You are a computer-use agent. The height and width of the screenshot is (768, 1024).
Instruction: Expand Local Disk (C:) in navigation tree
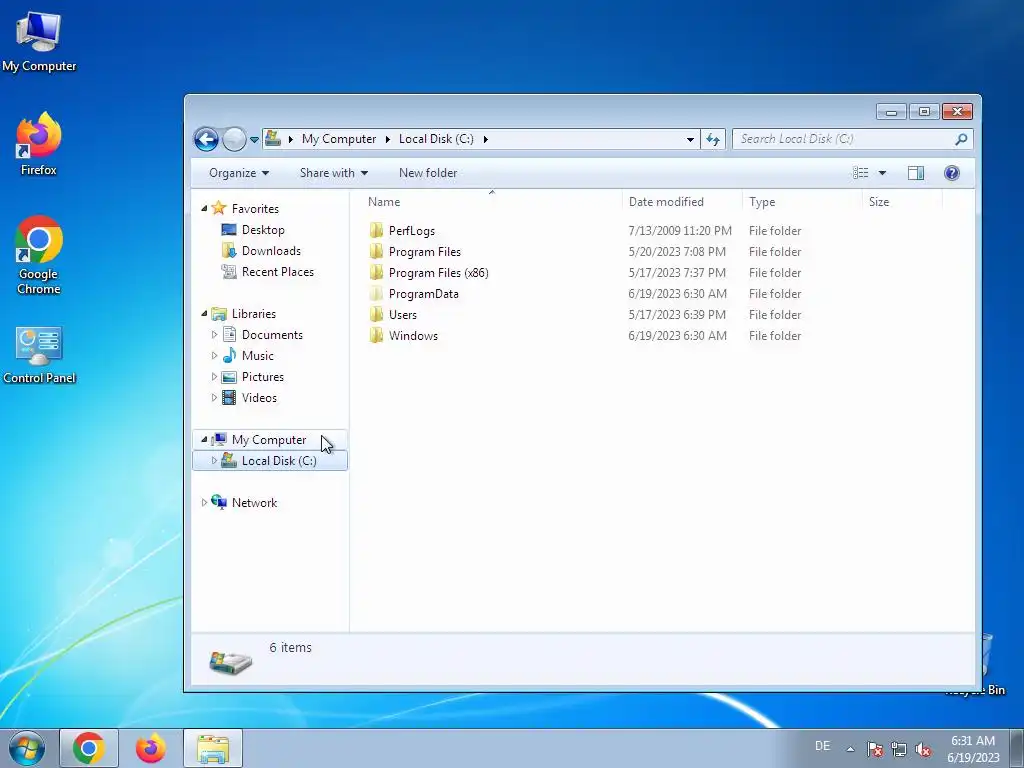click(214, 460)
